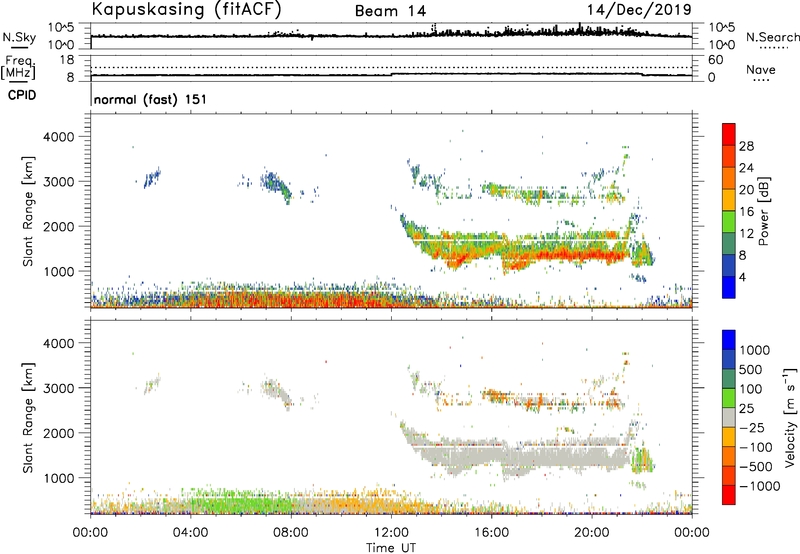Click the gray velocity band near 16:00, 1500 km
This screenshot has height=554, width=800.
(491, 454)
